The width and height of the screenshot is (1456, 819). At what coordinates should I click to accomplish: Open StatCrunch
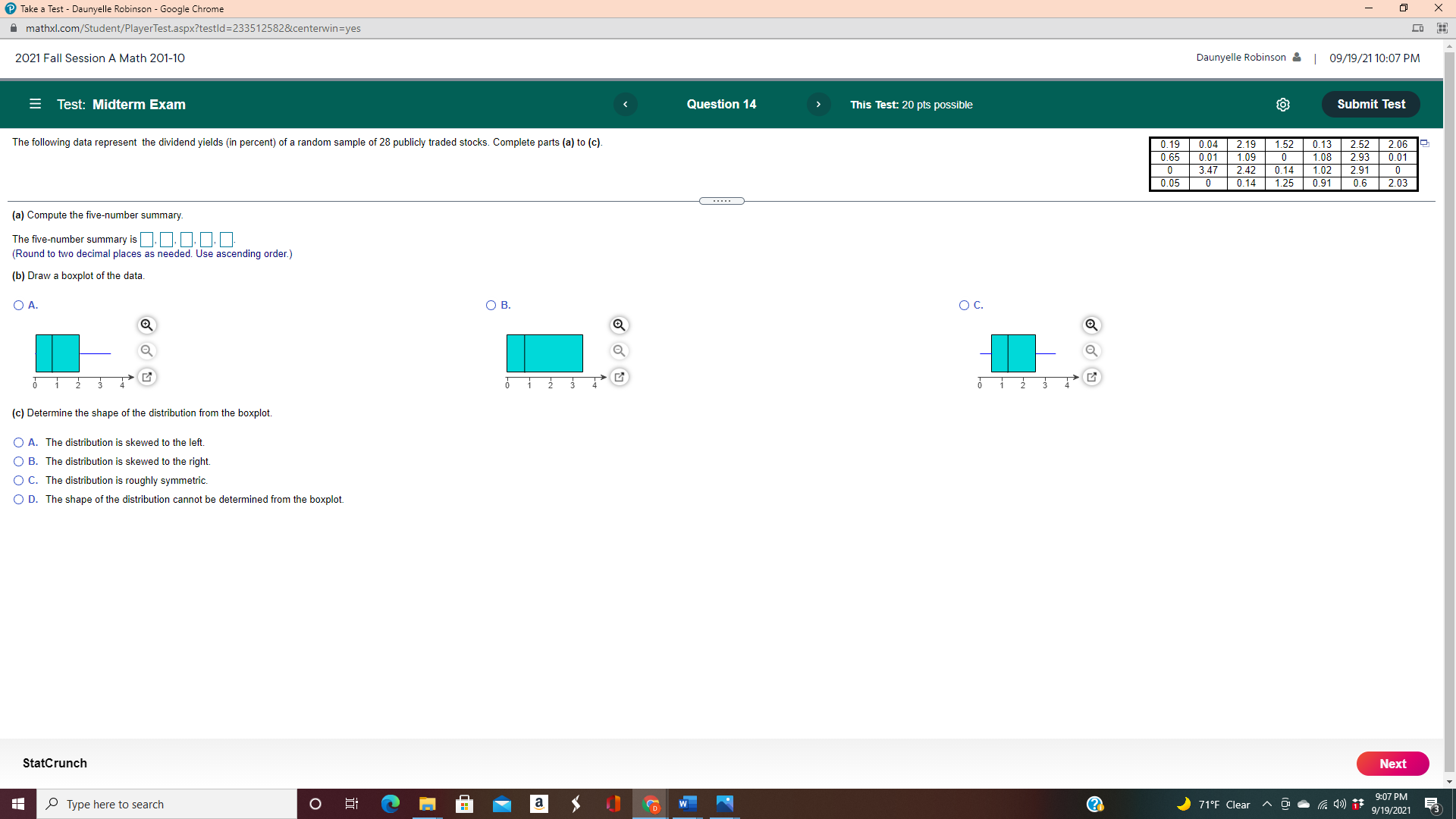point(54,763)
